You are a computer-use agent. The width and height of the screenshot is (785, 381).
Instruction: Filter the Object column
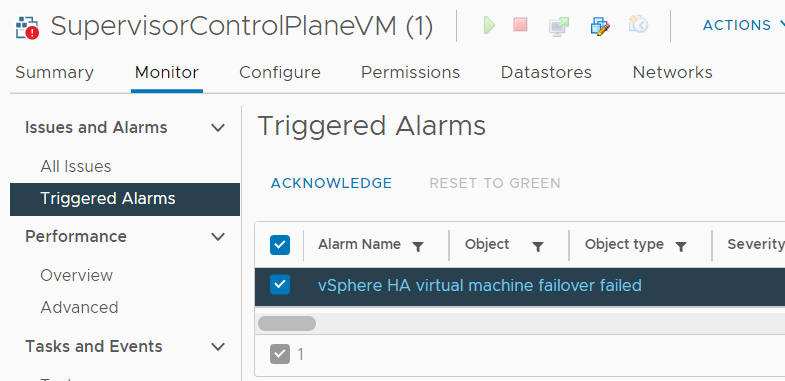[x=538, y=246]
